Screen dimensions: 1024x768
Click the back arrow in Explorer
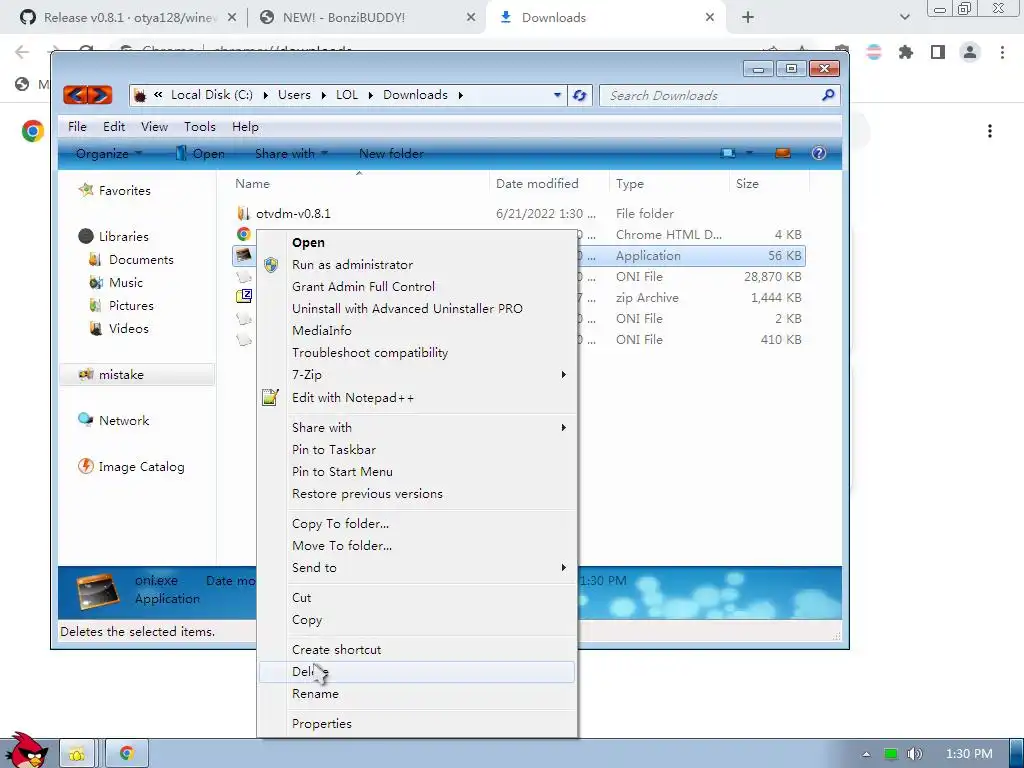tap(75, 95)
